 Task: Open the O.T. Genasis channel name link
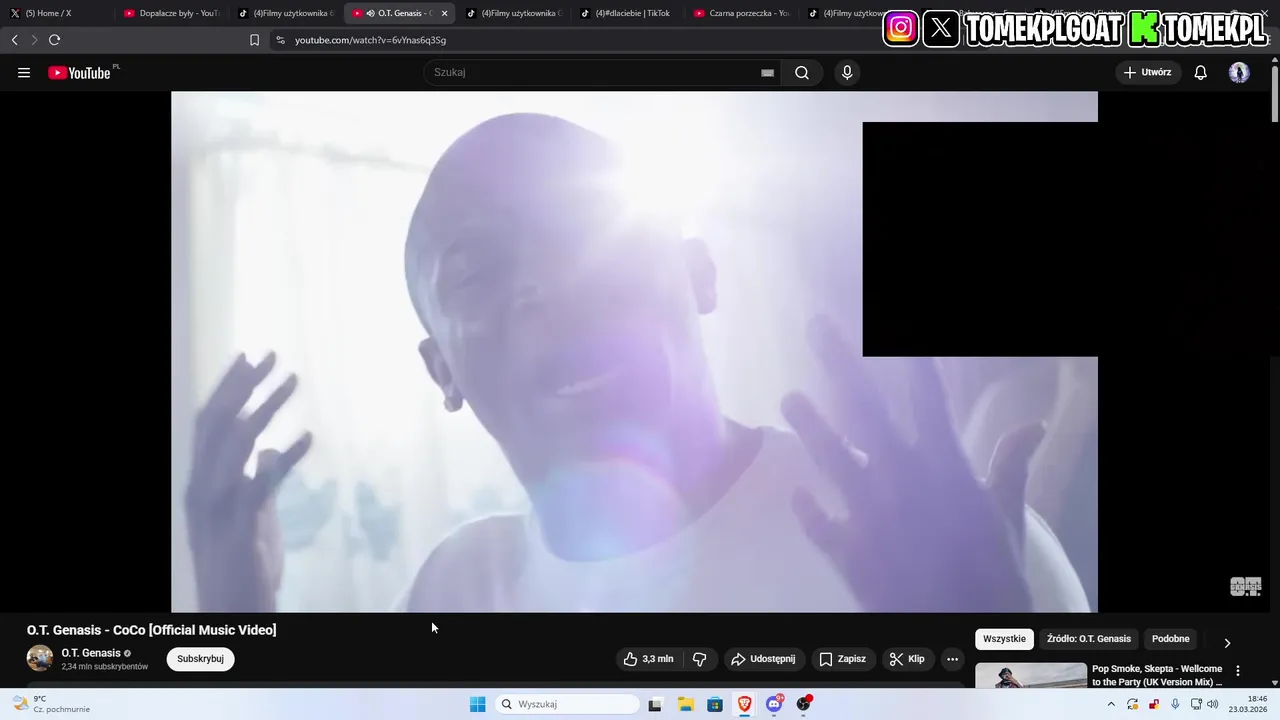pos(91,653)
